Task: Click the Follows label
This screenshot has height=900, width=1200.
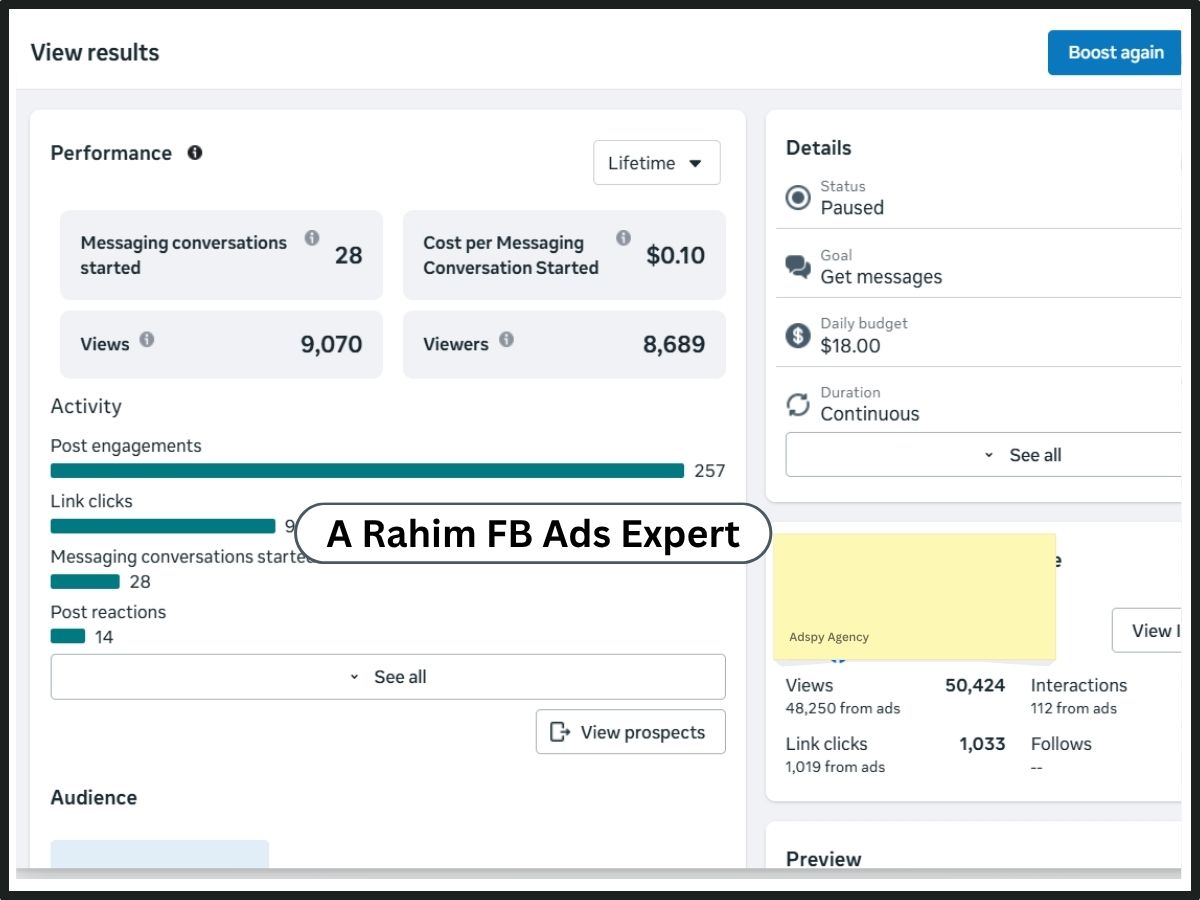Action: [x=1061, y=744]
